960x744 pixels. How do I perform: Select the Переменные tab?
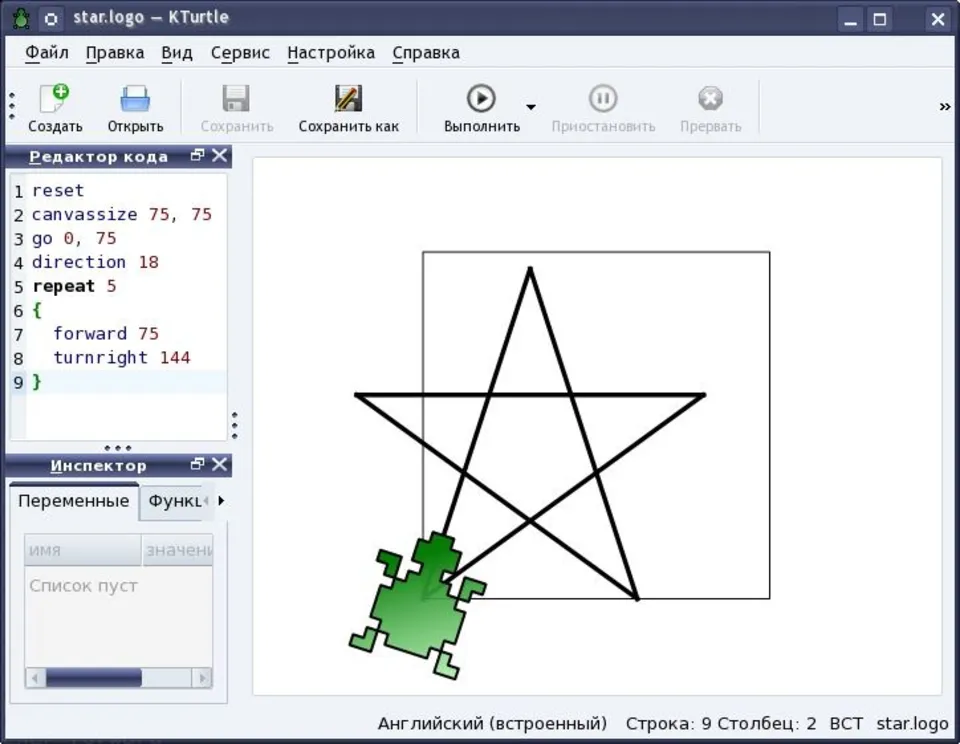(73, 501)
